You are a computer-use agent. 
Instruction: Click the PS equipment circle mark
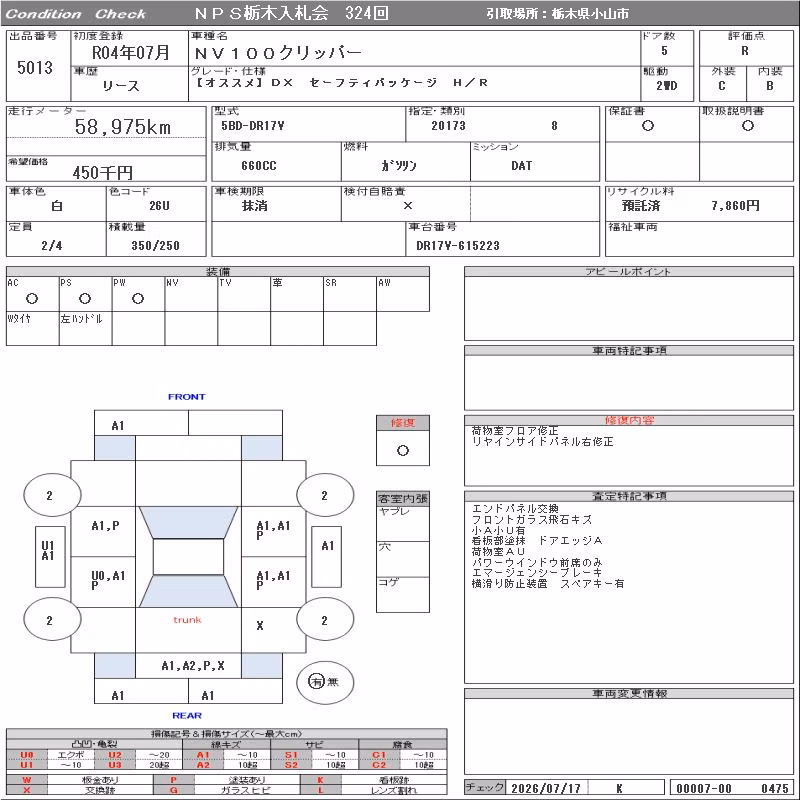(85, 299)
